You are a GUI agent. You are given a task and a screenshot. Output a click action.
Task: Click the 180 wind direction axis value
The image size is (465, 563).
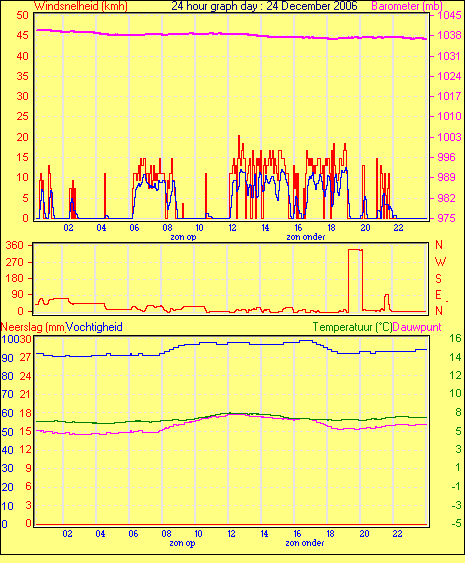click(15, 279)
